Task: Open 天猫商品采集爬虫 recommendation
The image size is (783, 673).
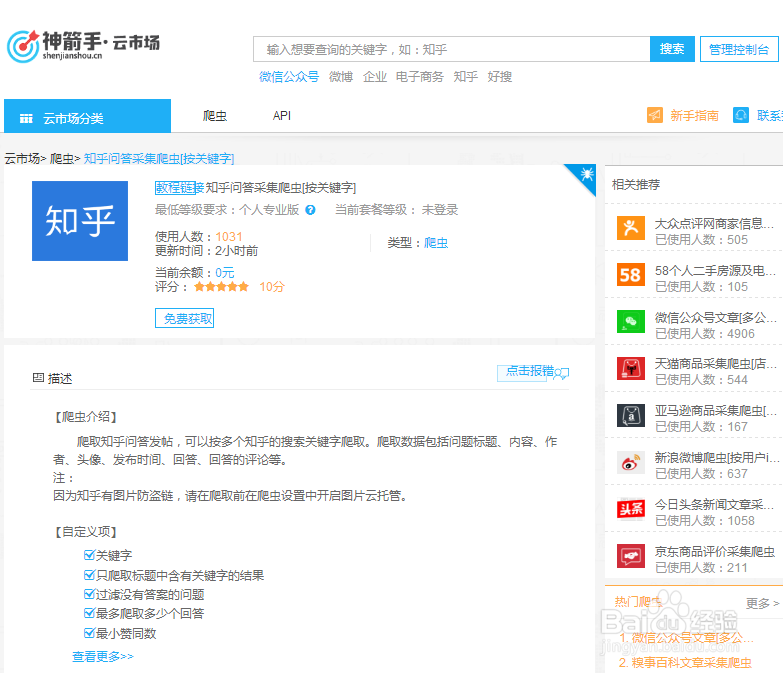Action: (716, 363)
